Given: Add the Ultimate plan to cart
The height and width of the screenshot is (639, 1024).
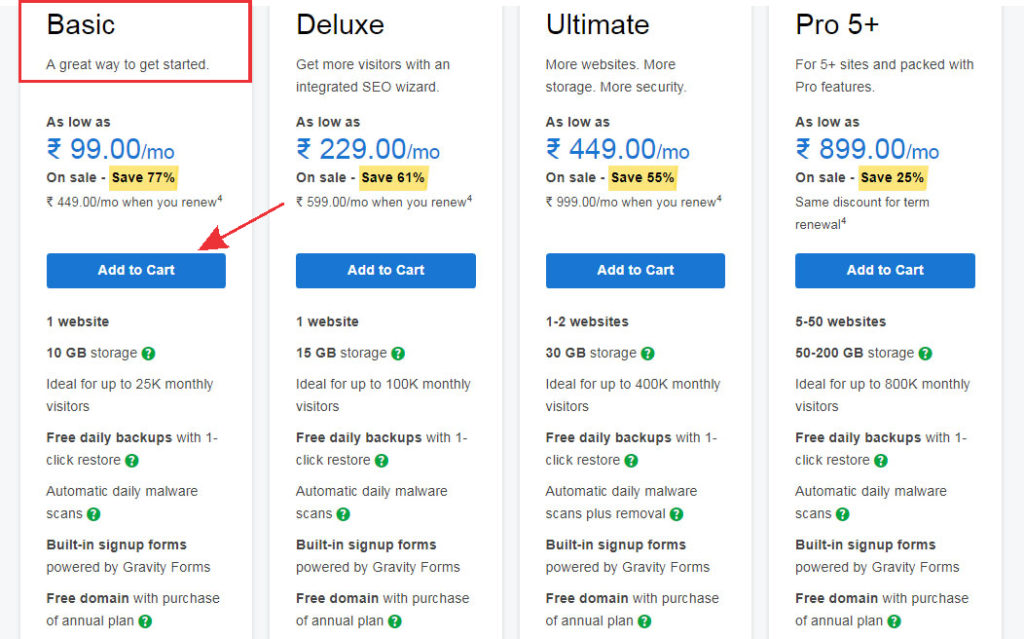Looking at the screenshot, I should [x=635, y=270].
